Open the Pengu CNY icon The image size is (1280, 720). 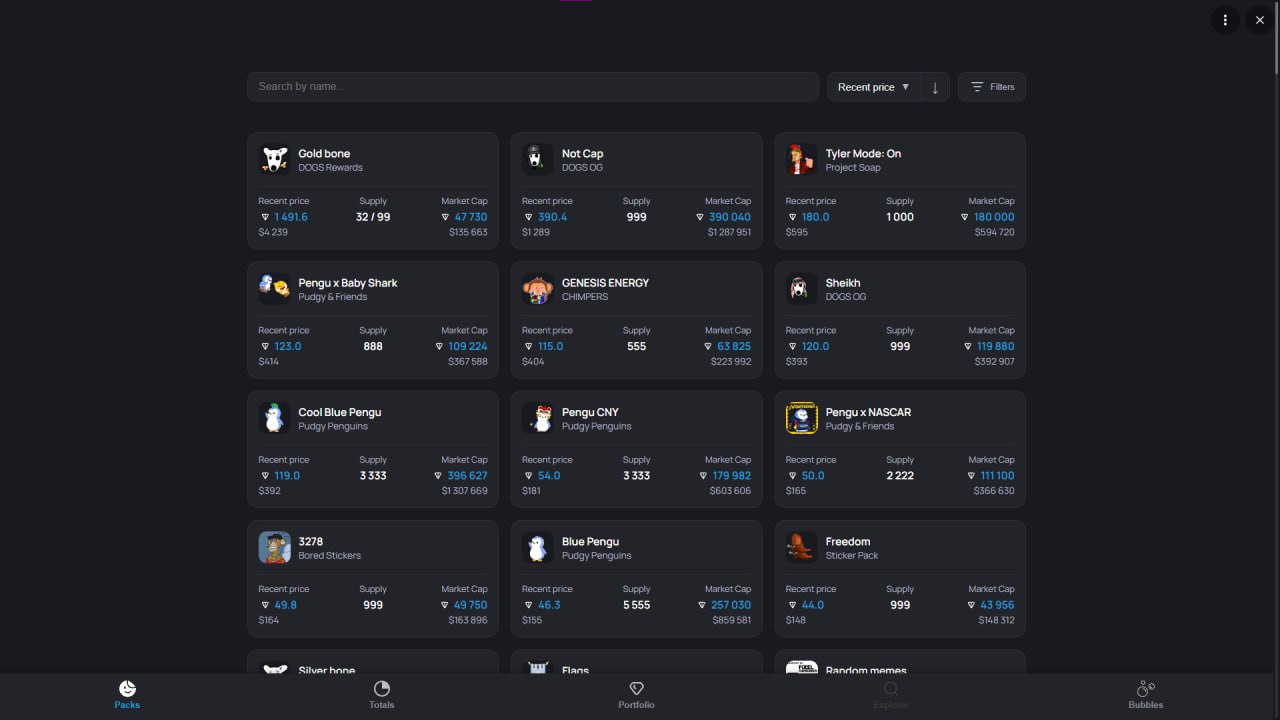538,418
